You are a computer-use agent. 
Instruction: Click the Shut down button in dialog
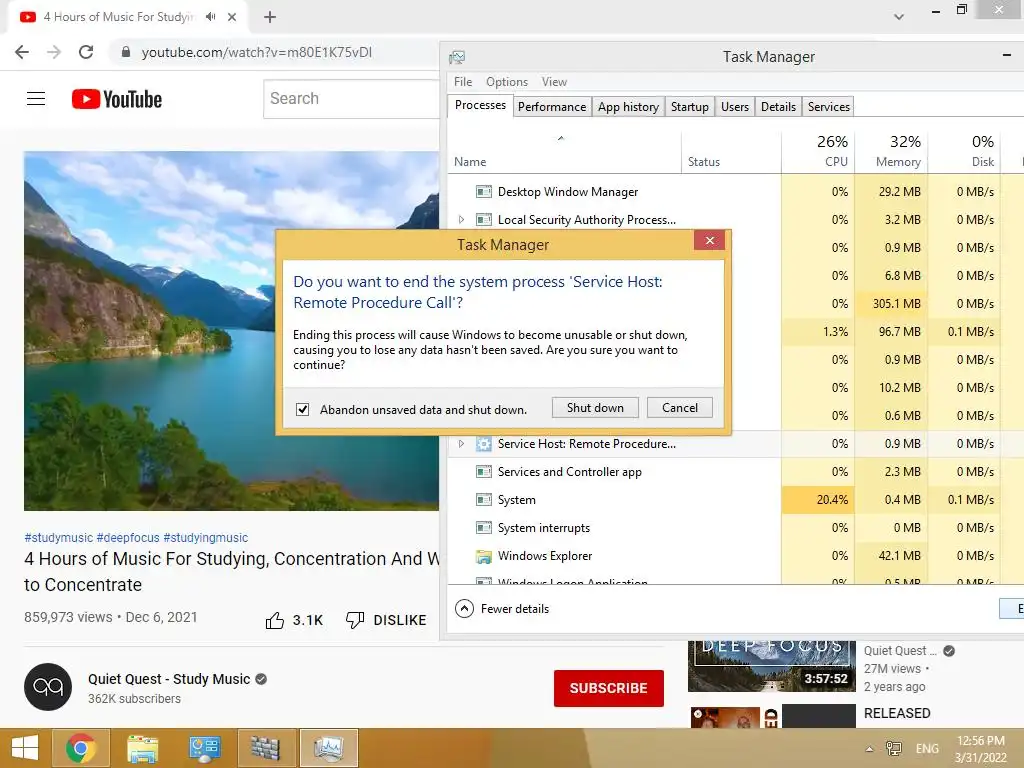point(595,408)
